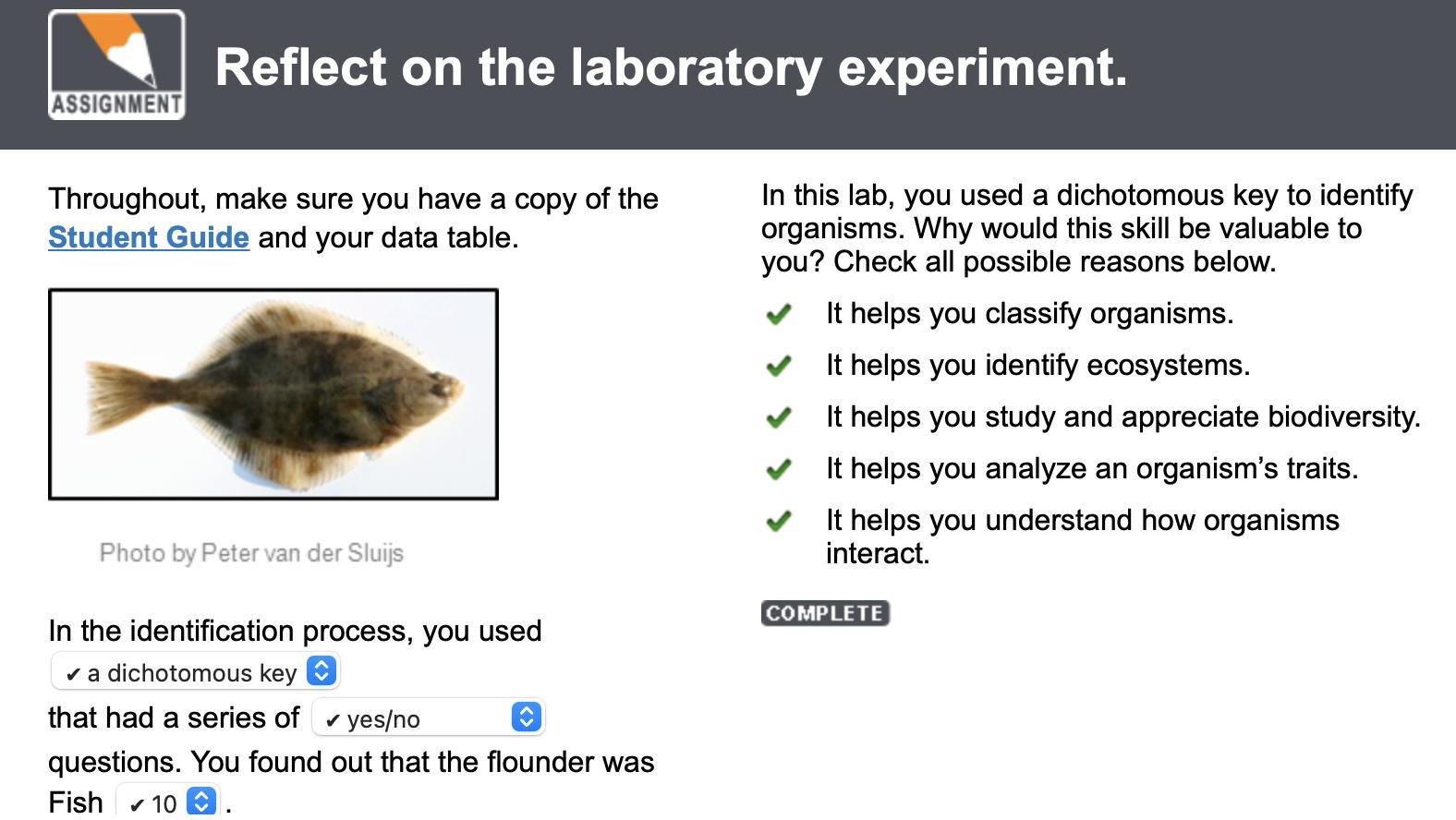Toggle the 'analyze an organism's traits' checkmark
The image size is (1456, 820).
[x=779, y=469]
